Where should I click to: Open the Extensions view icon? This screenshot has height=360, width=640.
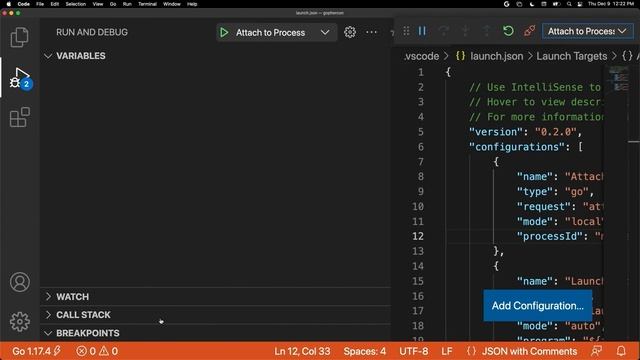coord(20,117)
